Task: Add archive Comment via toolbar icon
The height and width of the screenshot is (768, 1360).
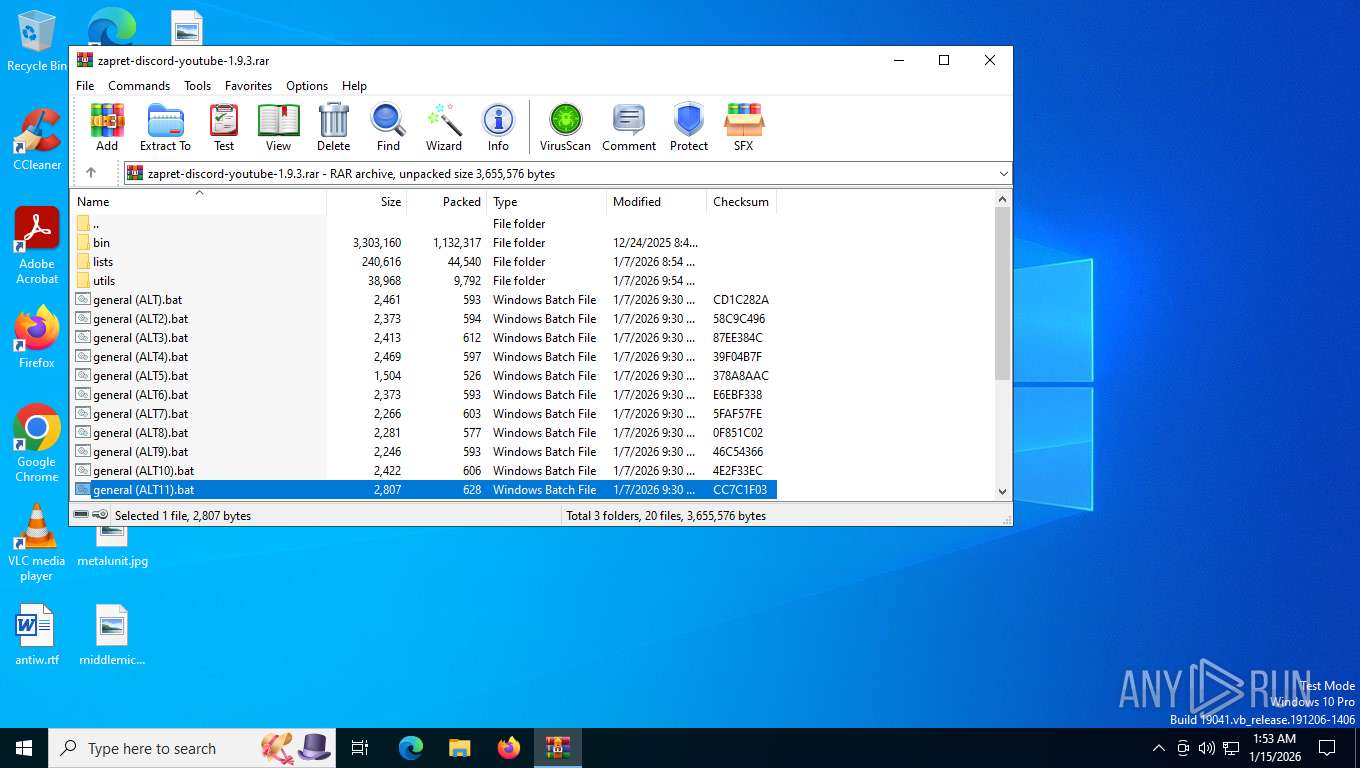Action: click(x=629, y=127)
